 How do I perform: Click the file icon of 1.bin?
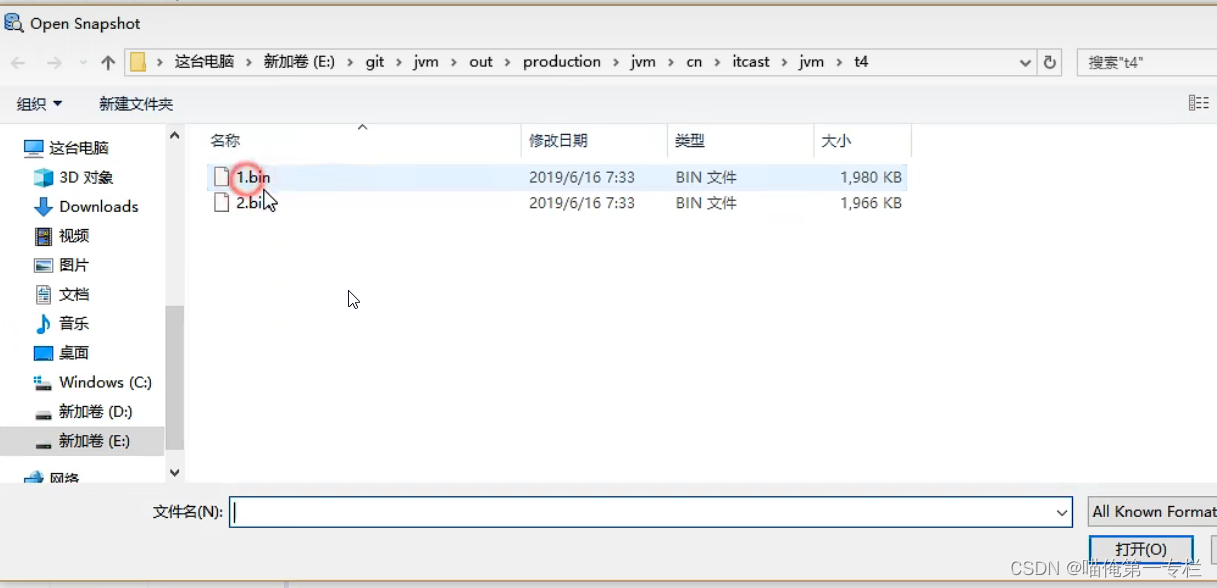[222, 177]
